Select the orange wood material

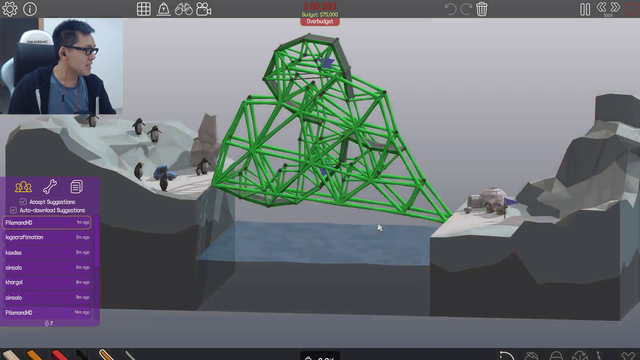point(34,355)
